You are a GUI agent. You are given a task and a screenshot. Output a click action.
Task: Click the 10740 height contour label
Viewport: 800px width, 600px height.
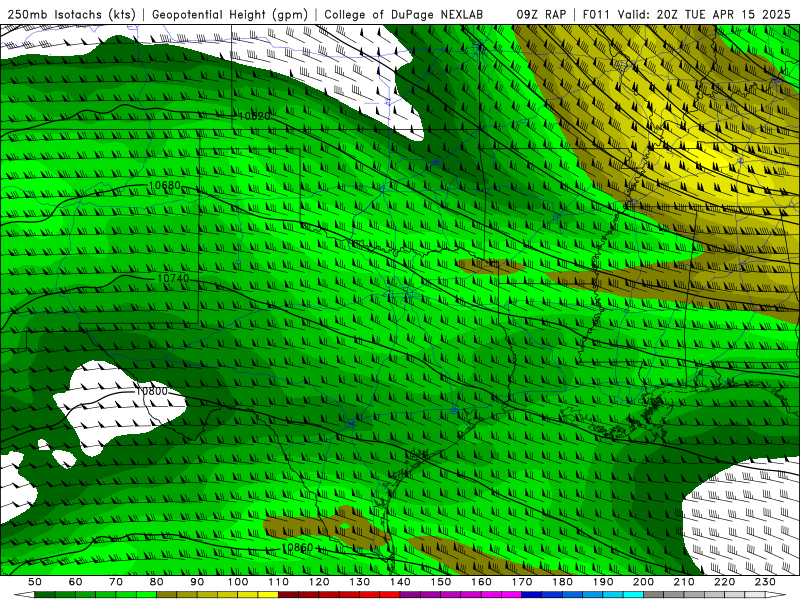click(x=173, y=278)
